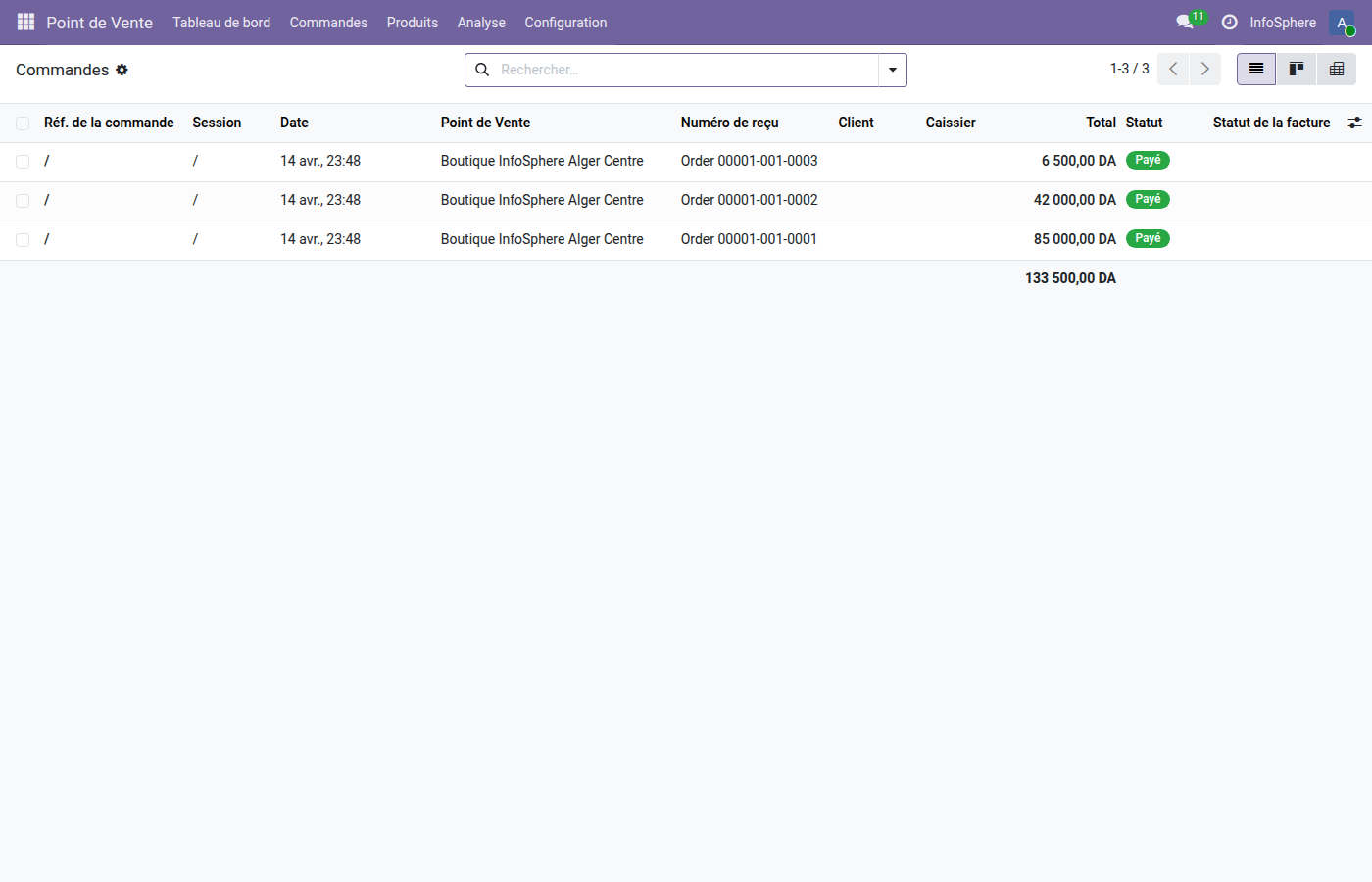
Task: Open the optional columns toggle icon
Action: point(1355,122)
